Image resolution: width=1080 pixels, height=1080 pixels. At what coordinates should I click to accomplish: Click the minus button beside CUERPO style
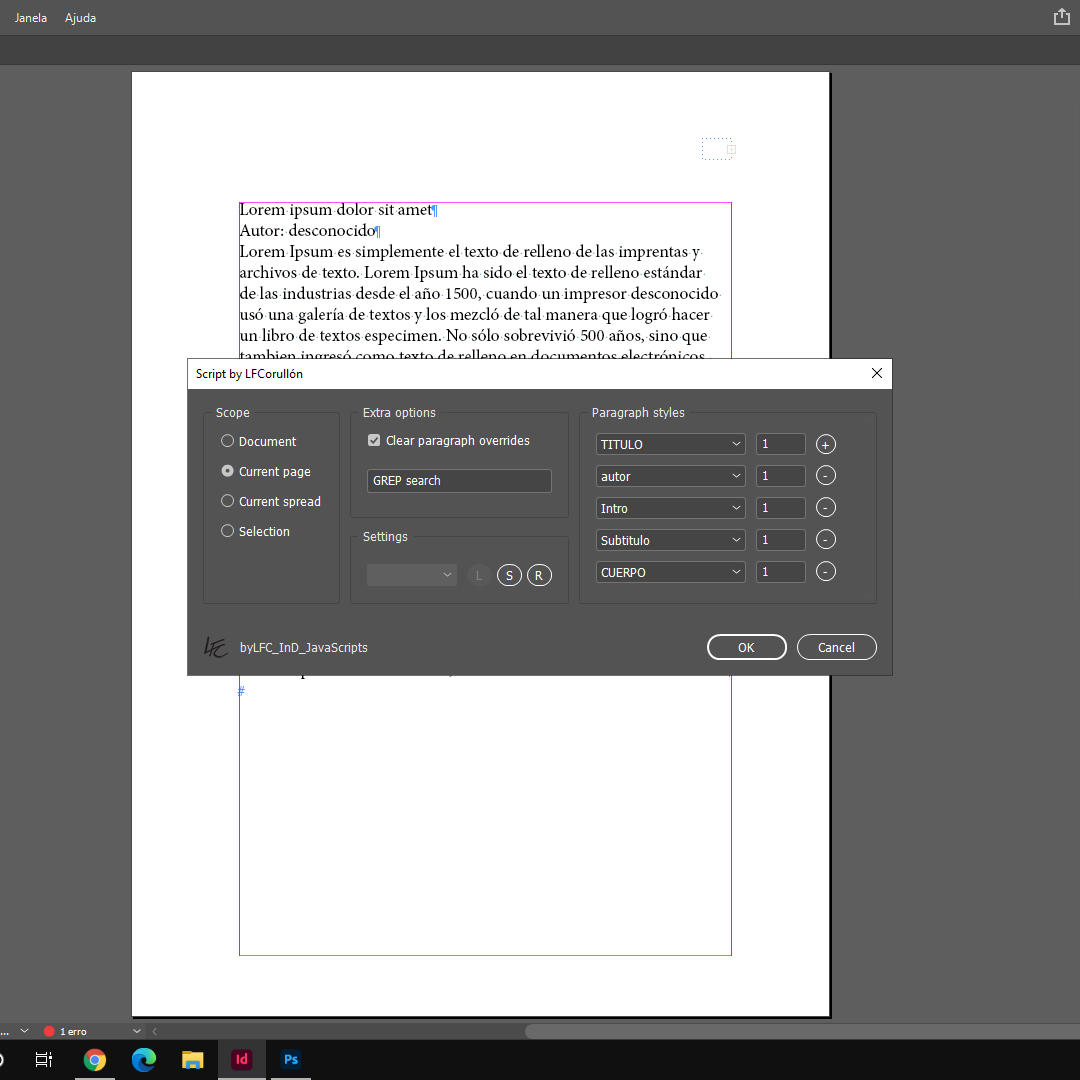(x=826, y=572)
